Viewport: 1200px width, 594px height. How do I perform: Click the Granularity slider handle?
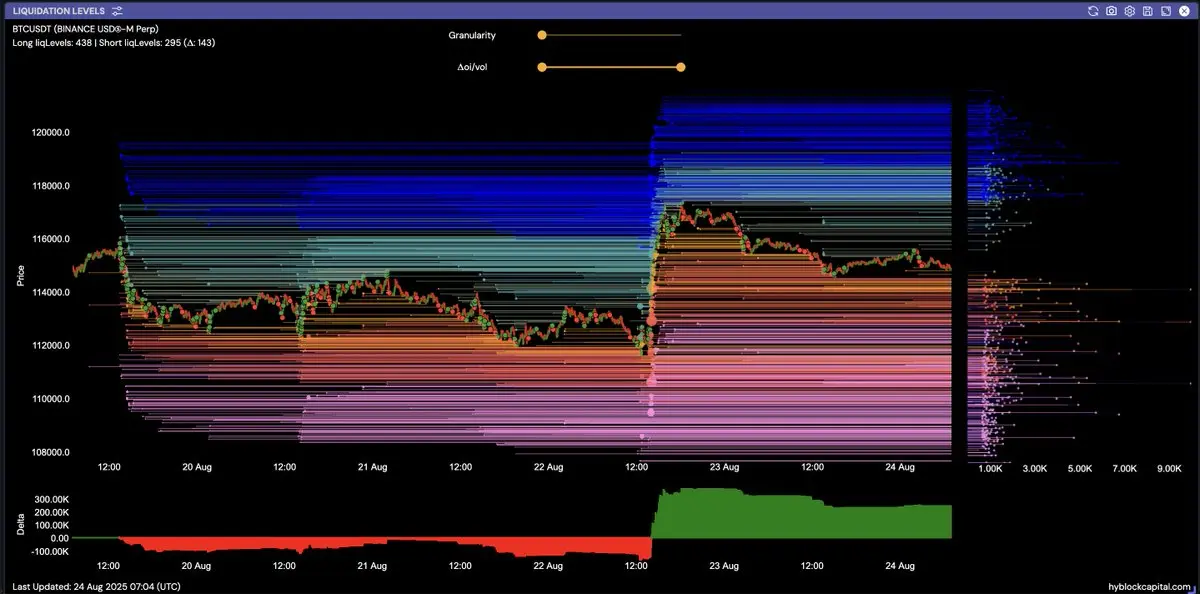point(542,35)
